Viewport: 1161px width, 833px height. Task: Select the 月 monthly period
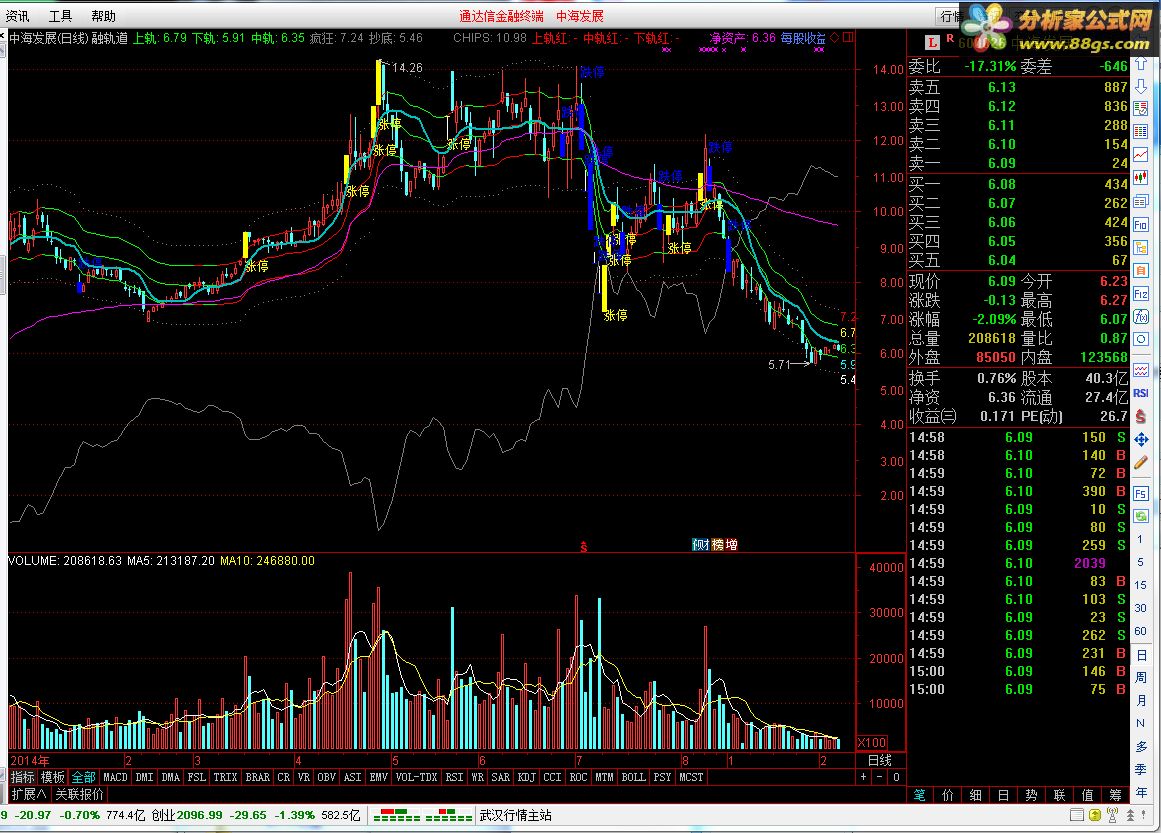1141,700
